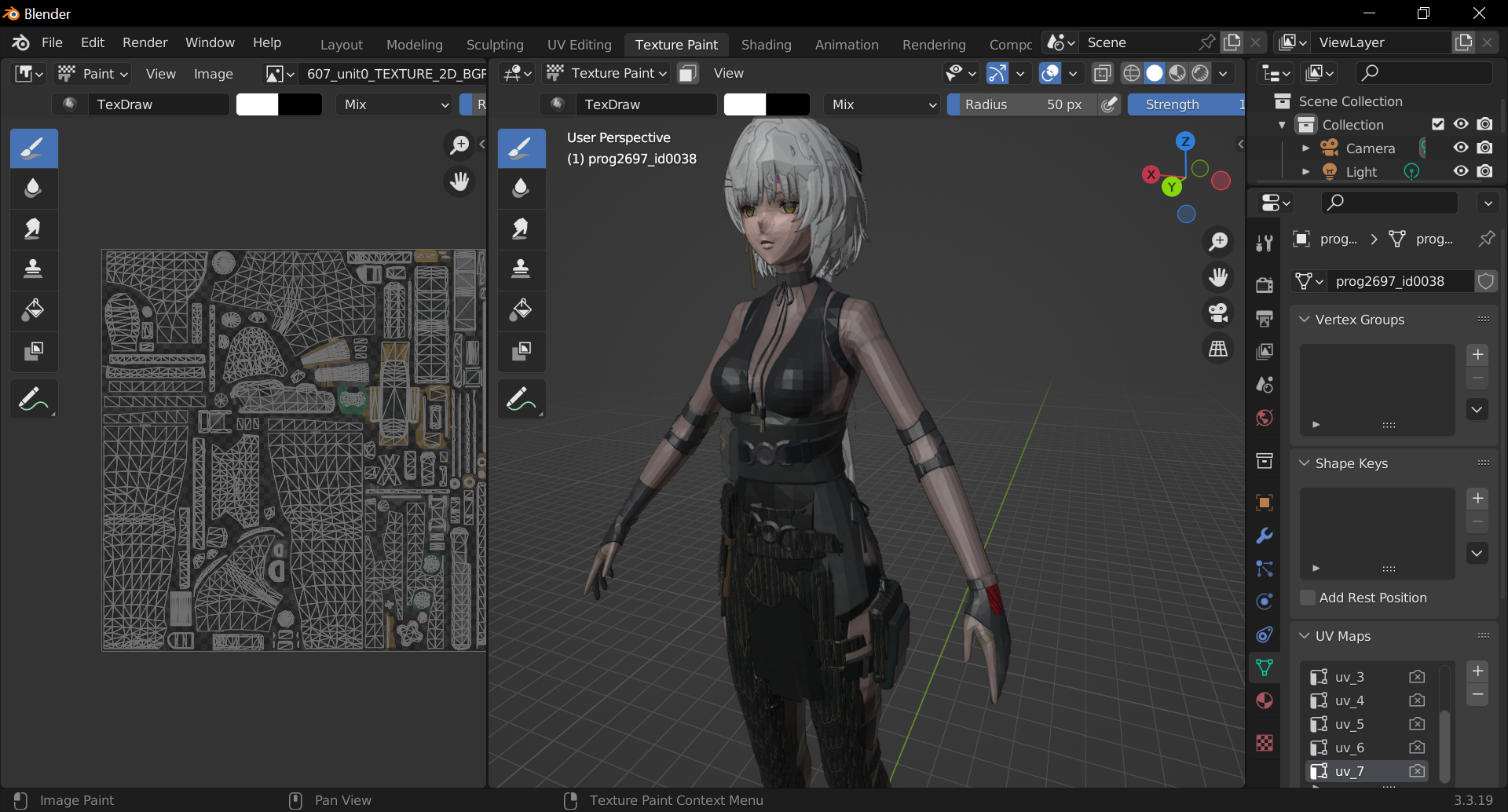
Task: Add a new shape key
Action: click(x=1477, y=499)
